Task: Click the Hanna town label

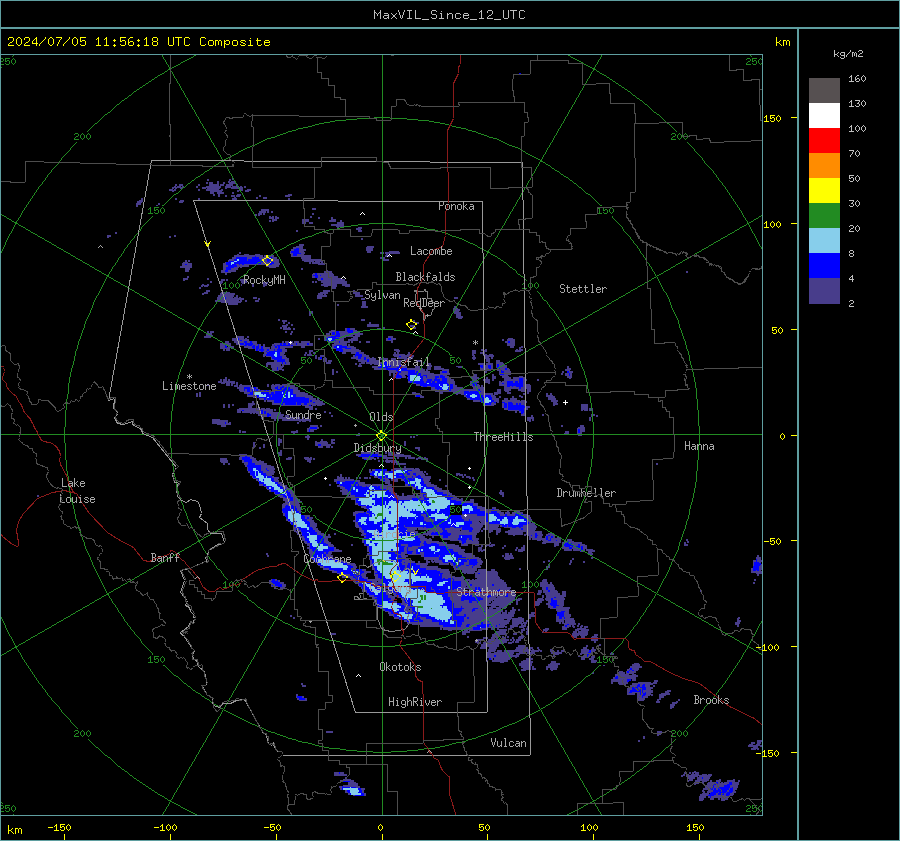Action: pos(699,446)
